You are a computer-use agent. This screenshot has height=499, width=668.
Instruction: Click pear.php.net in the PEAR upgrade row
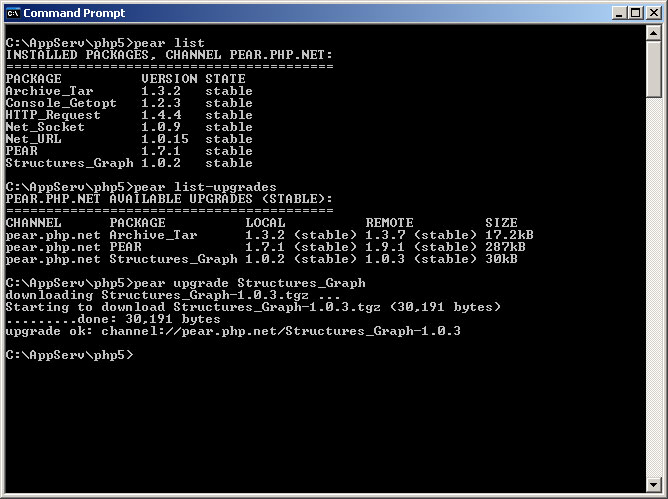pos(53,247)
